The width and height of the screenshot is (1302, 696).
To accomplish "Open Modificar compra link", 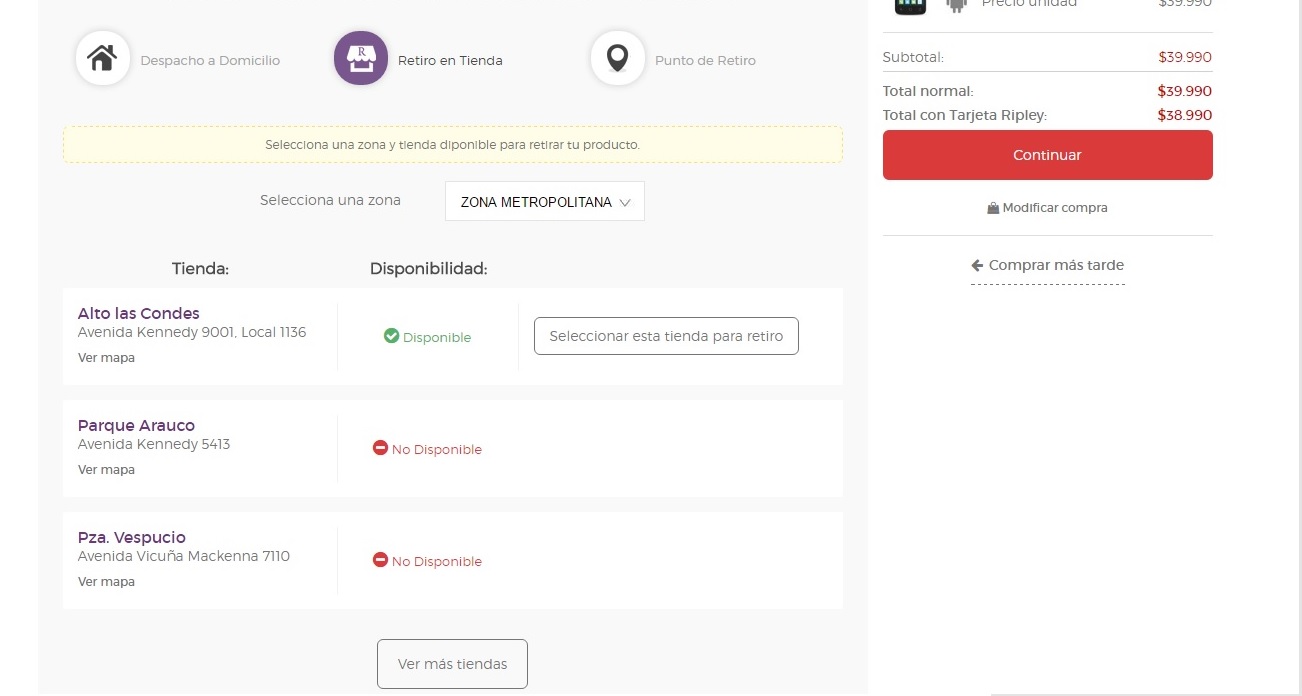I will [x=1047, y=208].
